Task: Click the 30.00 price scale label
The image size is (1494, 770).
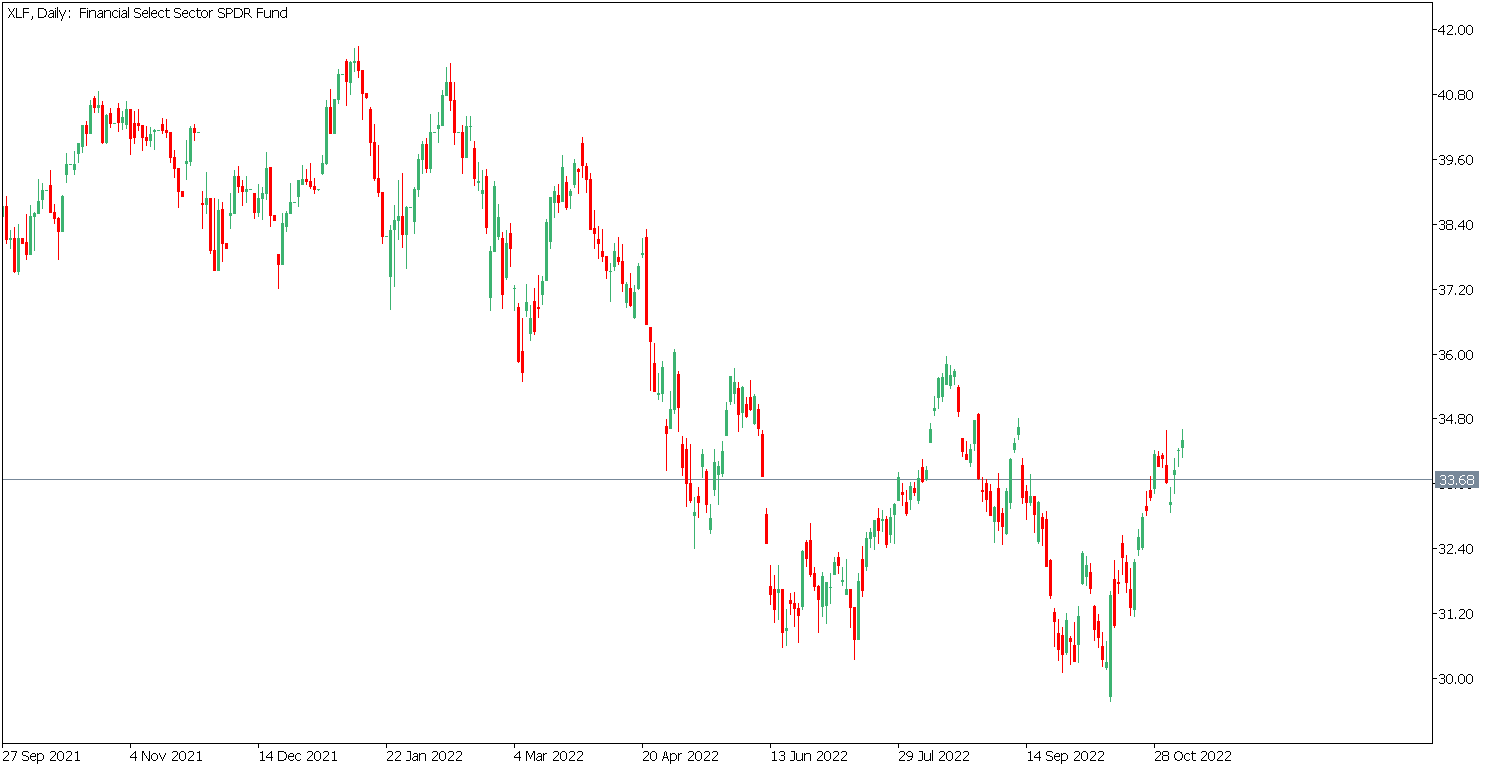Action: pos(1455,679)
